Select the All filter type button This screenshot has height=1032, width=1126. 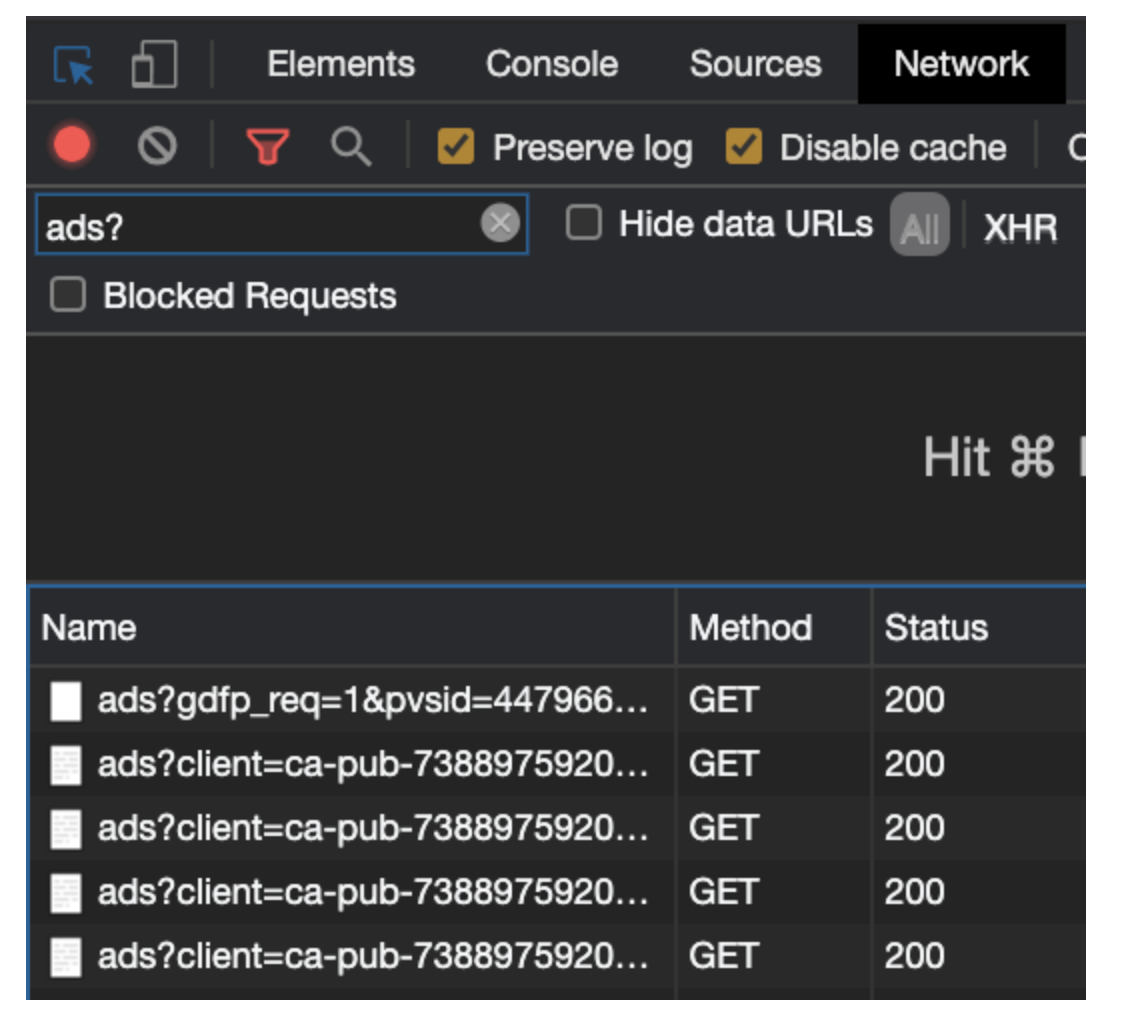point(919,226)
